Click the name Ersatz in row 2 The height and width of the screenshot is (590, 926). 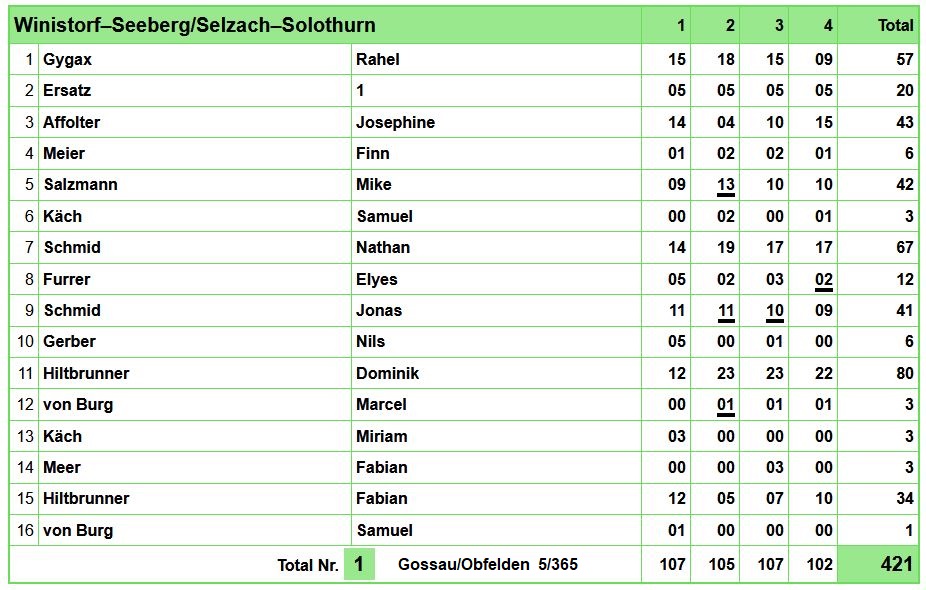pos(67,90)
